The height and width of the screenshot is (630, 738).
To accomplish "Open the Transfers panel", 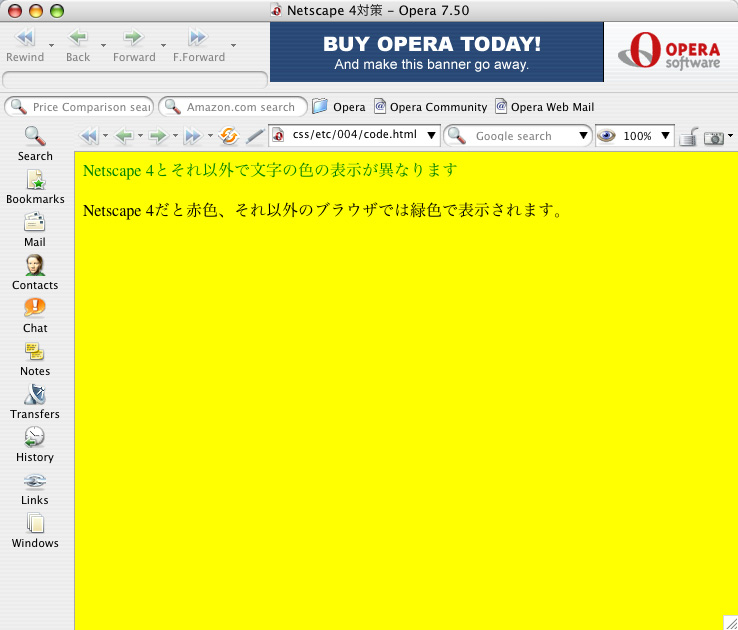I will point(35,401).
